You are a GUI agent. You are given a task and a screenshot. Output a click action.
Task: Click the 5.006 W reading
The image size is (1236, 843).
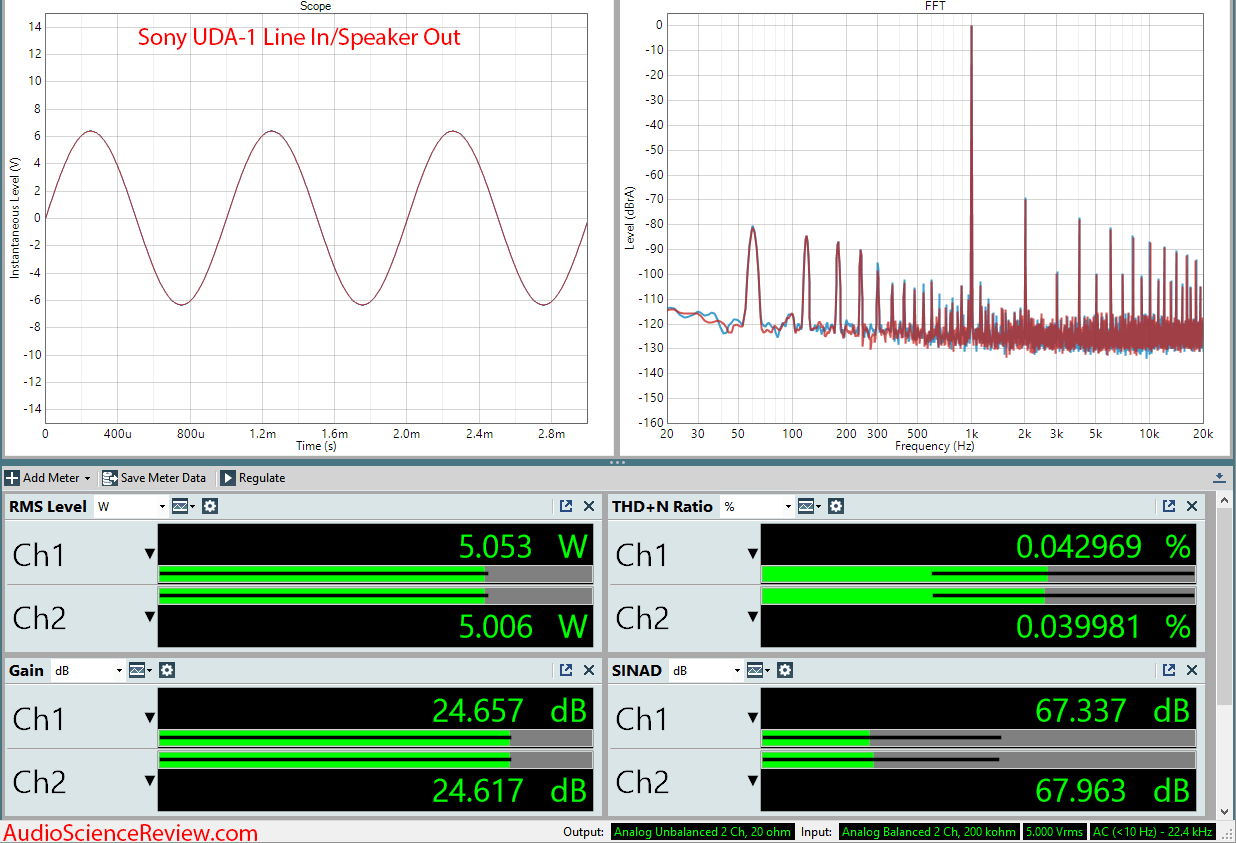[522, 626]
